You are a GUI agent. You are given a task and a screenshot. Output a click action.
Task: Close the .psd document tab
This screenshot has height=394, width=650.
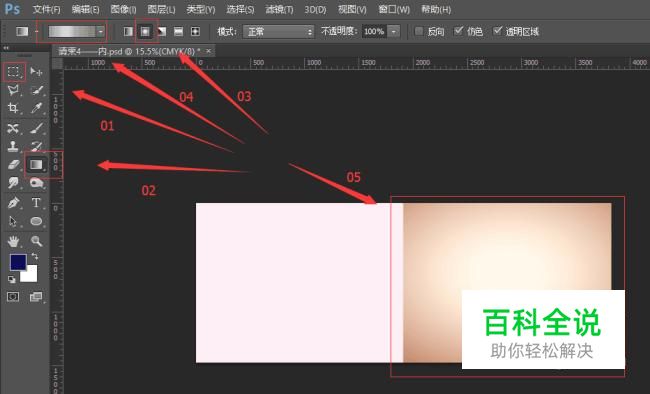[209, 51]
